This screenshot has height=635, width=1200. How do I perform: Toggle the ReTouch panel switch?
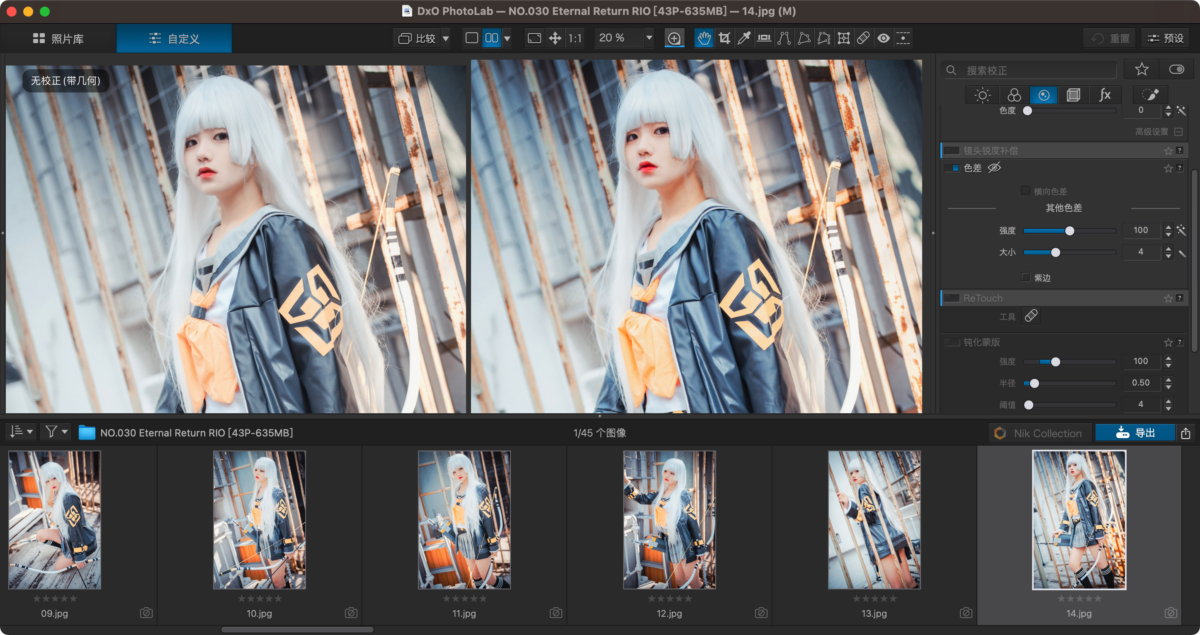953,298
